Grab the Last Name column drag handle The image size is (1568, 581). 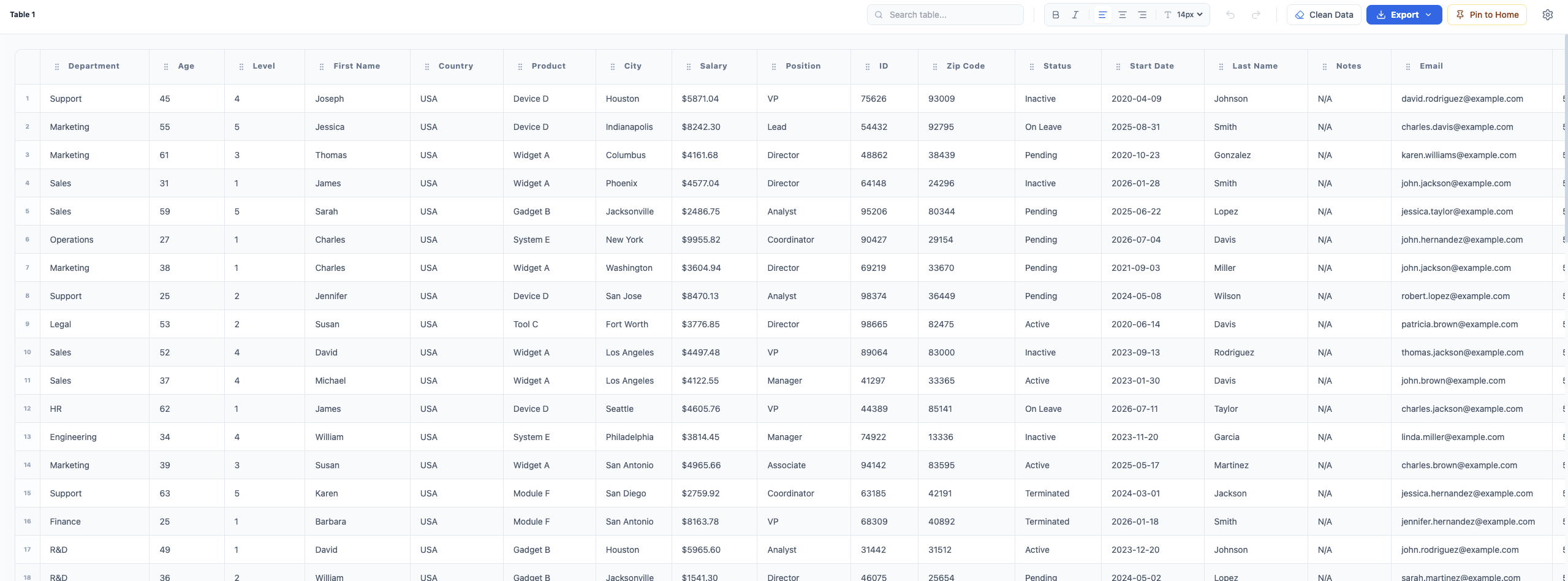point(1221,67)
